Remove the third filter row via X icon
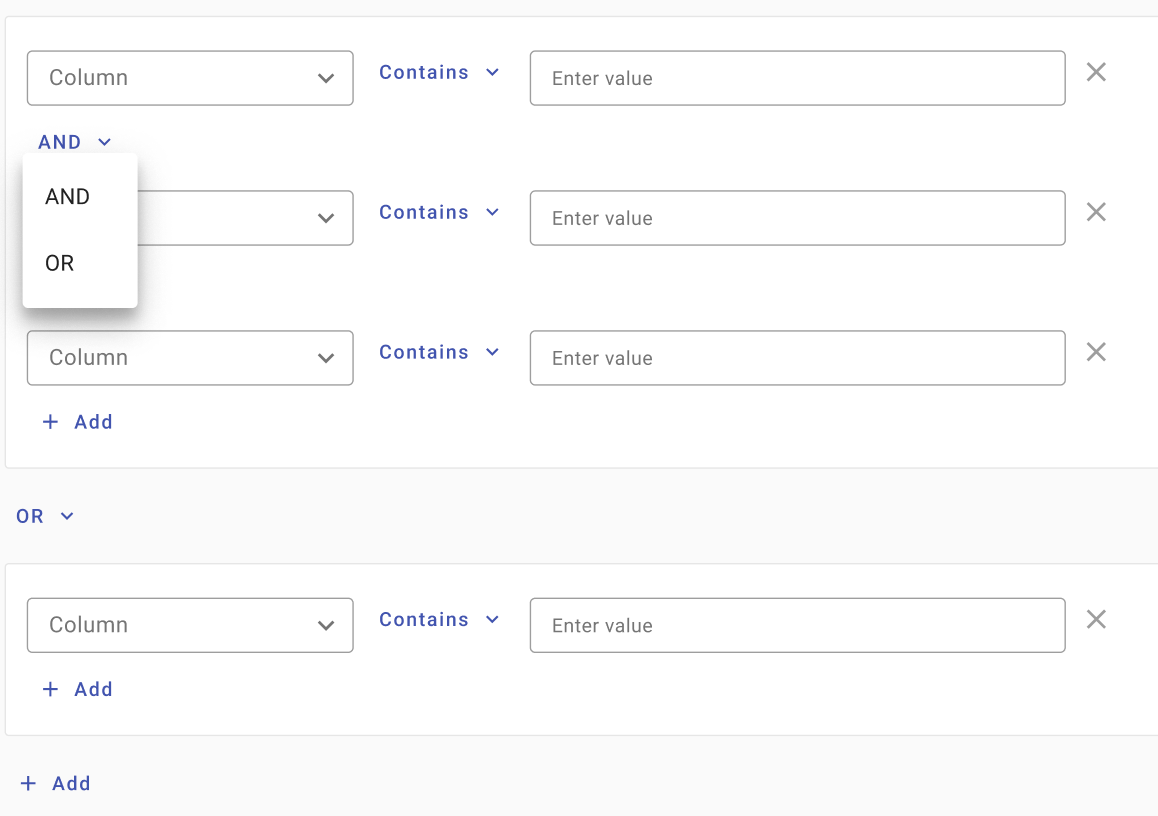The width and height of the screenshot is (1158, 816). 1096,352
